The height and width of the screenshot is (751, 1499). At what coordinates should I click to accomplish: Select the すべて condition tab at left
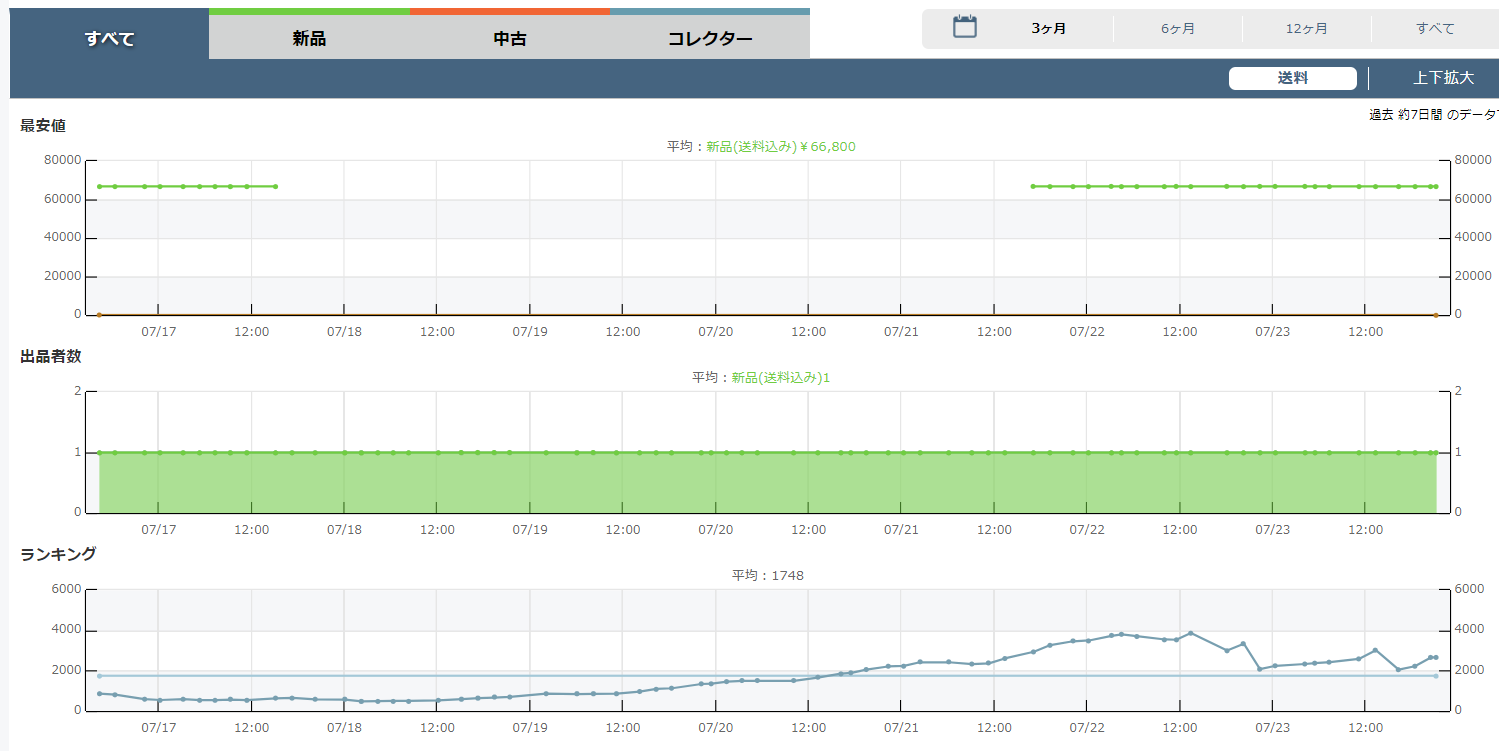[x=109, y=39]
